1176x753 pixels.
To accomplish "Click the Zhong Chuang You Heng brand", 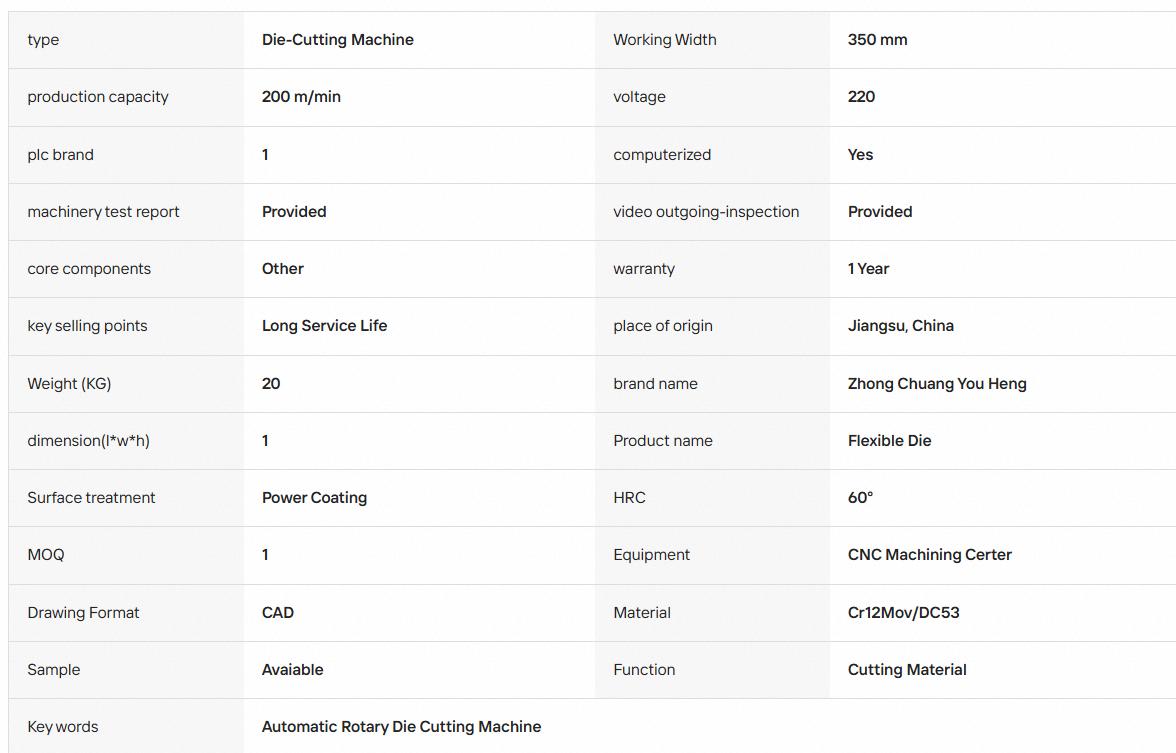I will [937, 383].
